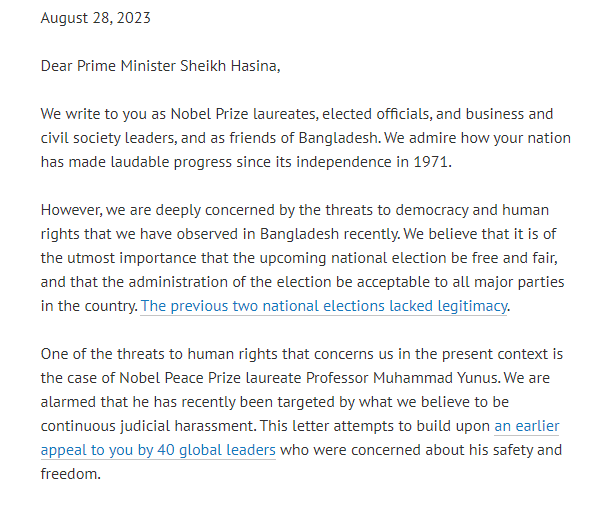The width and height of the screenshot is (598, 506).
Task: Click the date August 28, 2023
Action: point(96,18)
